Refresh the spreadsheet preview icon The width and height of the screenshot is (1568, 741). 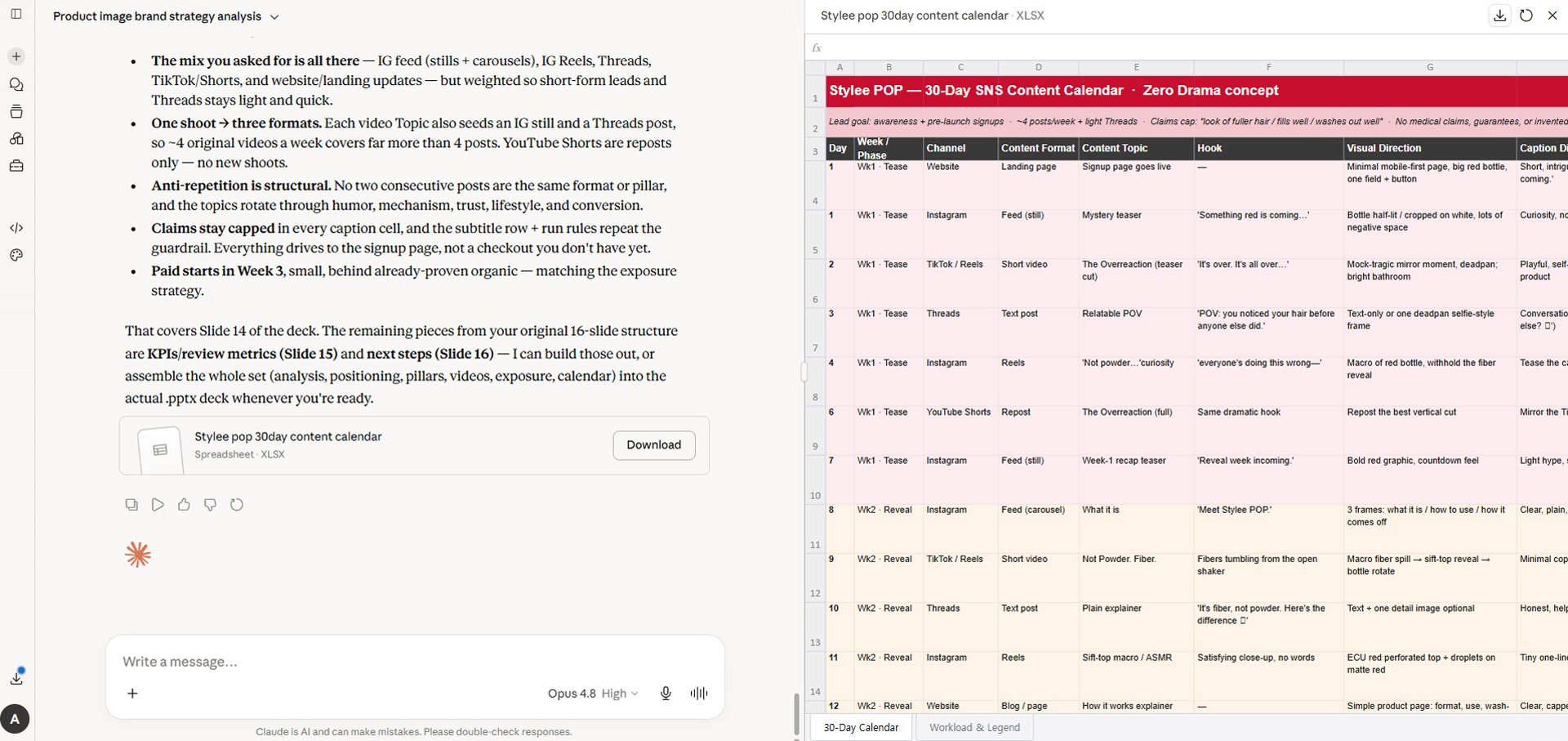[x=1526, y=16]
